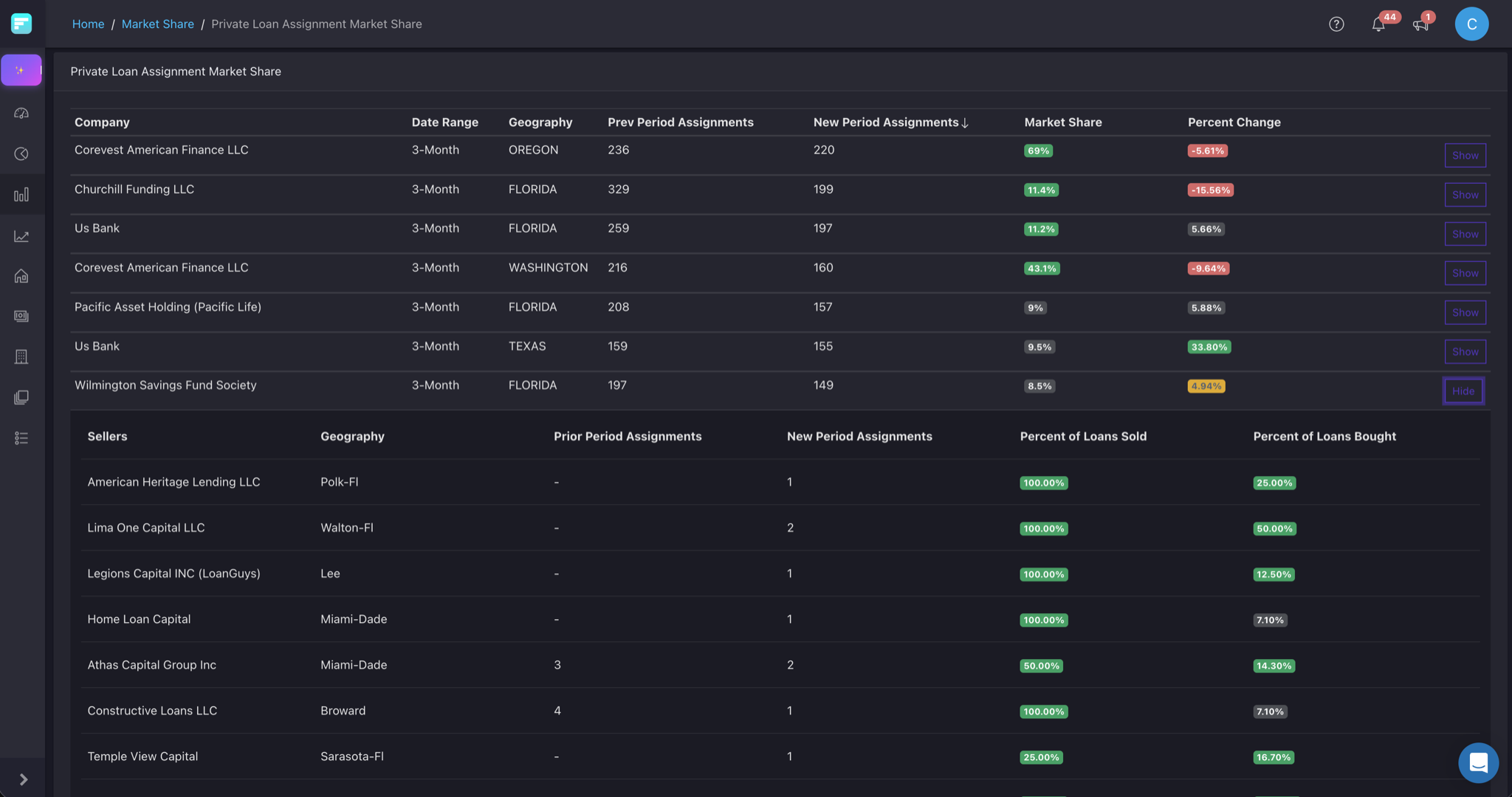Open the notifications bell icon
This screenshot has height=797, width=1512.
click(1378, 24)
